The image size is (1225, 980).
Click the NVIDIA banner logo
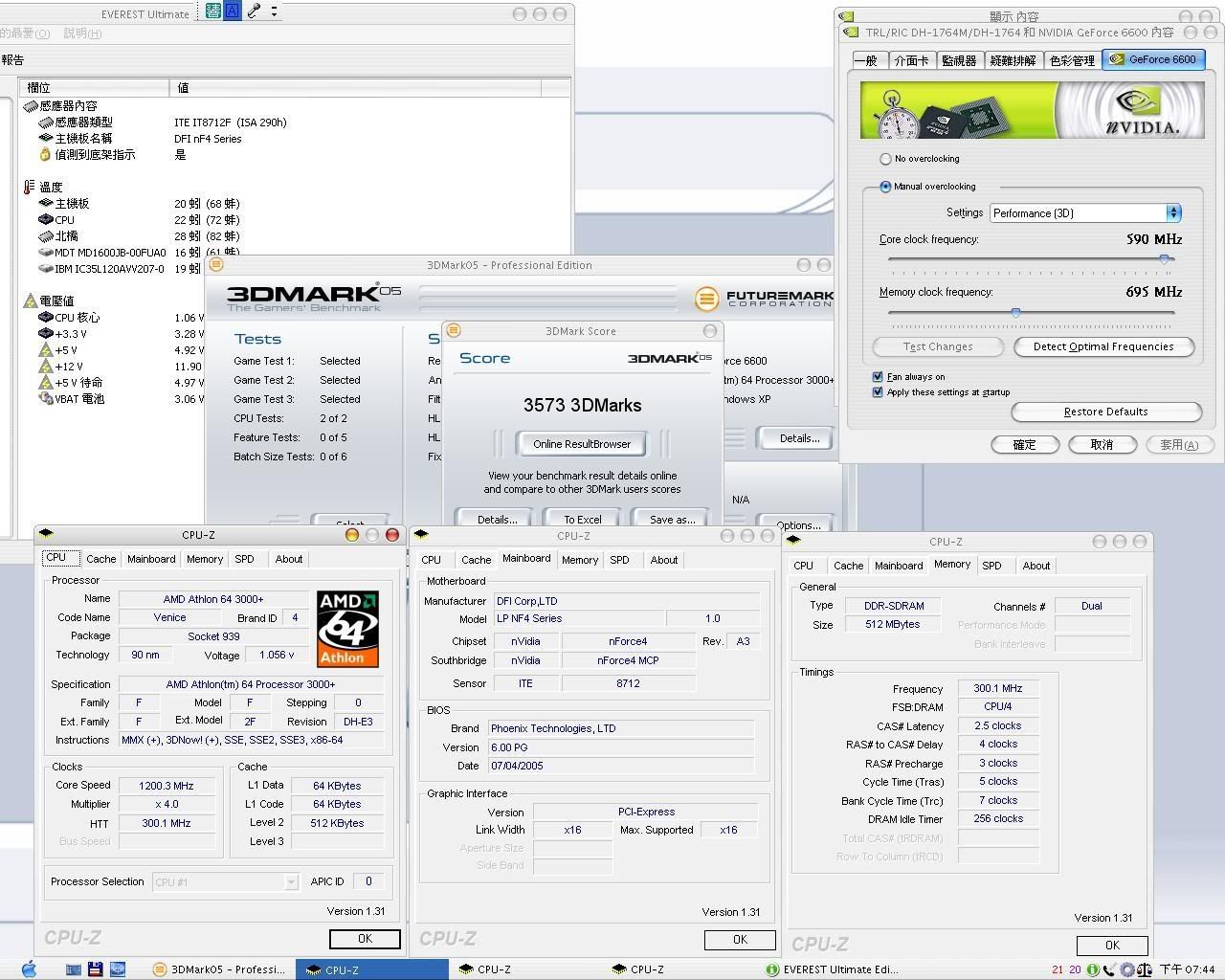(x=1142, y=110)
